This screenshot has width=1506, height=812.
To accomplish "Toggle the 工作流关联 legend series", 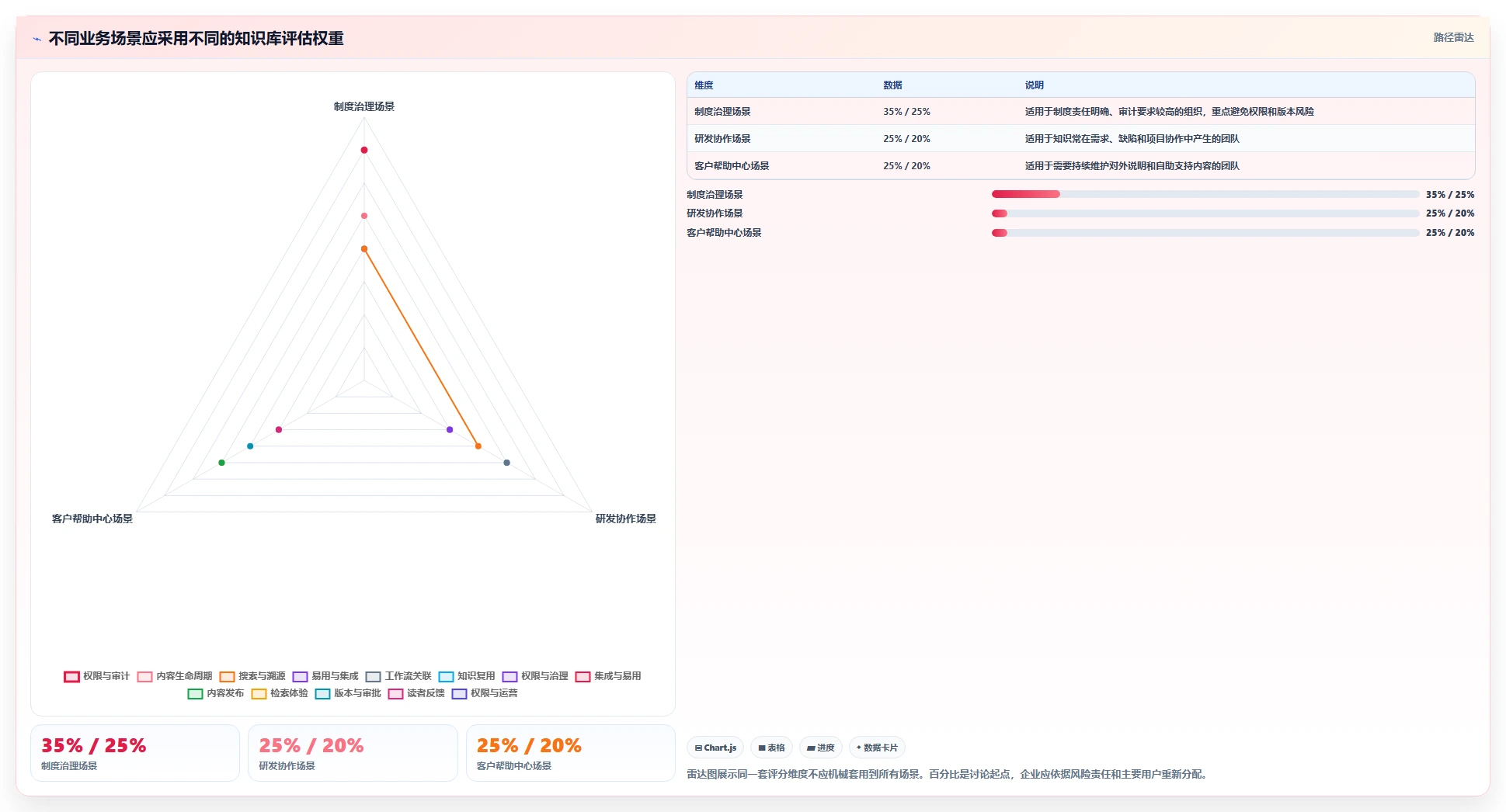I will pyautogui.click(x=398, y=676).
